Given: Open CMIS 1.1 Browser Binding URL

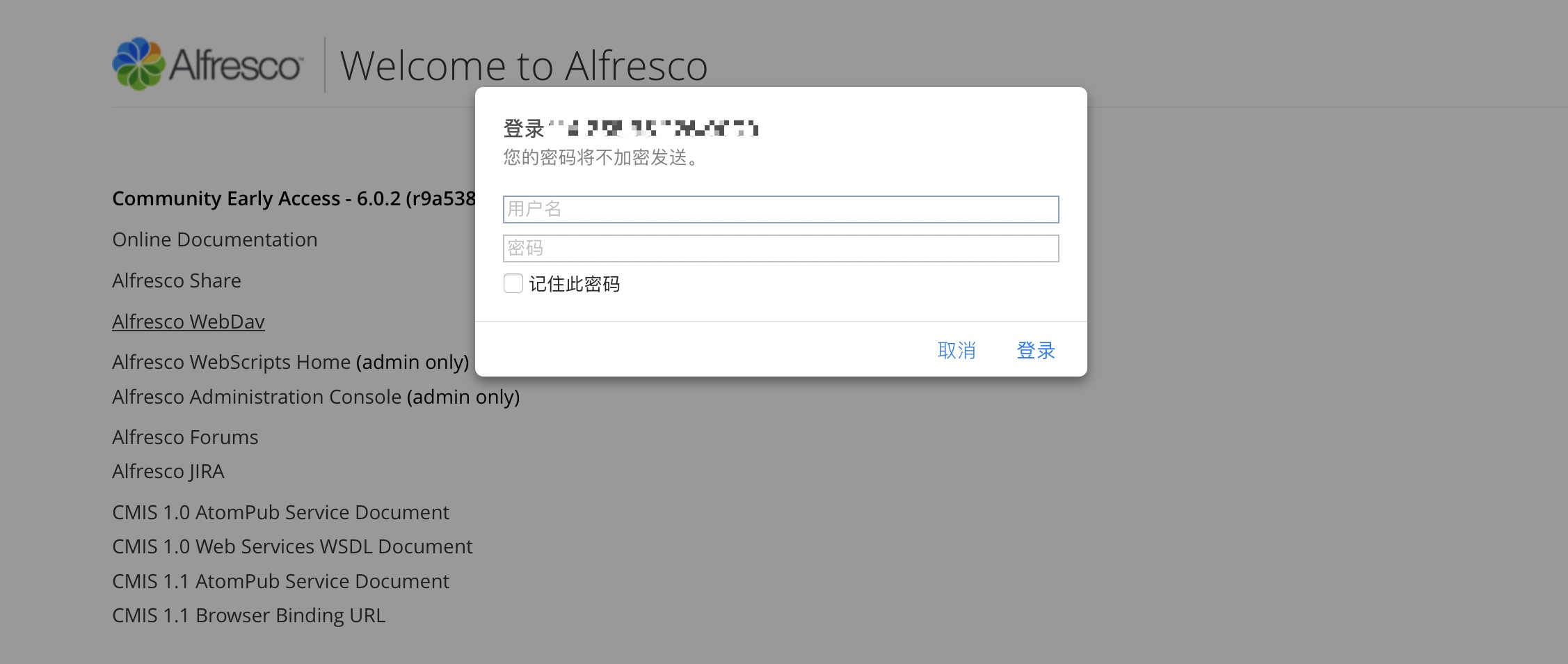Looking at the screenshot, I should pos(248,615).
